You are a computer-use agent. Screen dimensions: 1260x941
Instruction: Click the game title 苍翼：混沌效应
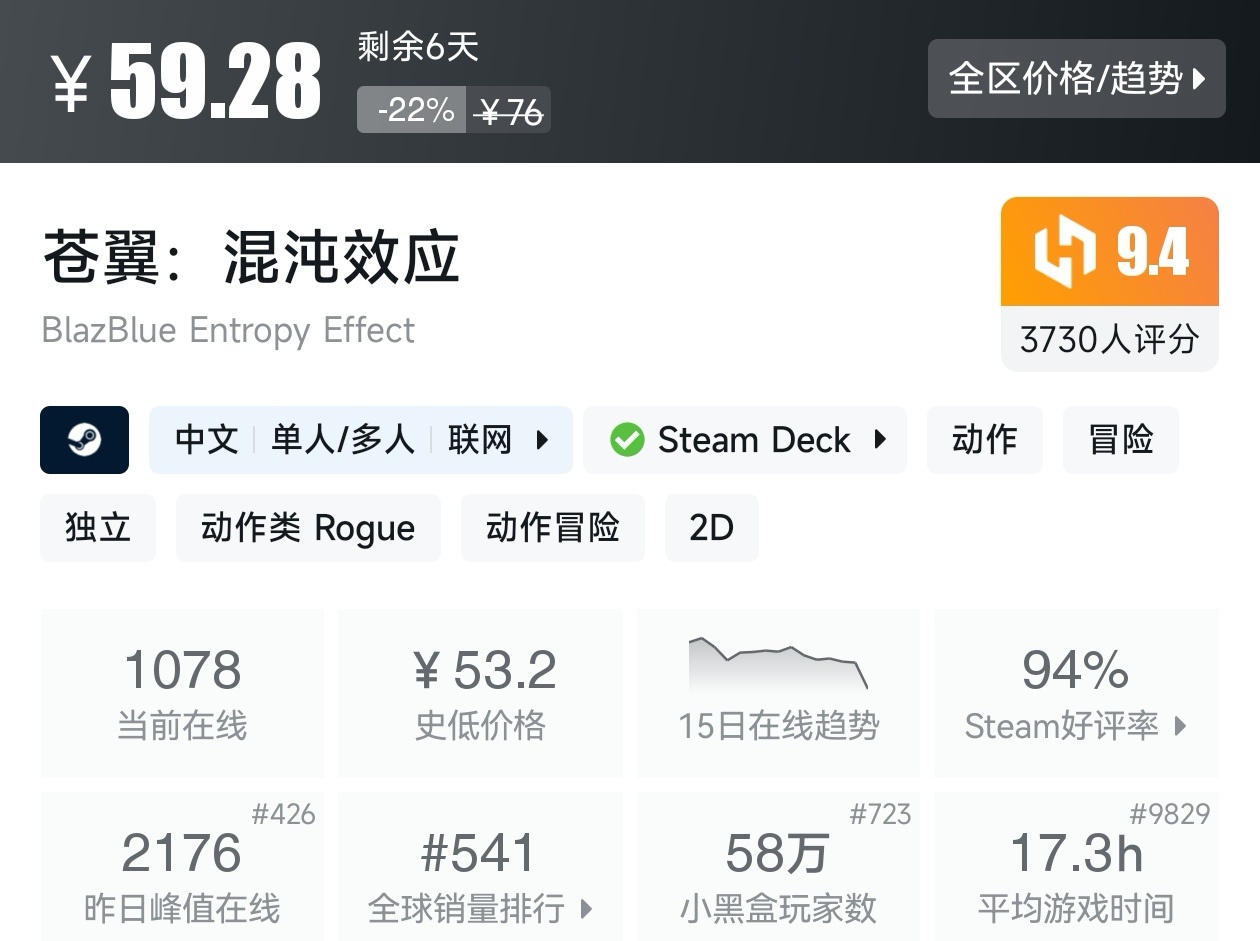pyautogui.click(x=250, y=253)
